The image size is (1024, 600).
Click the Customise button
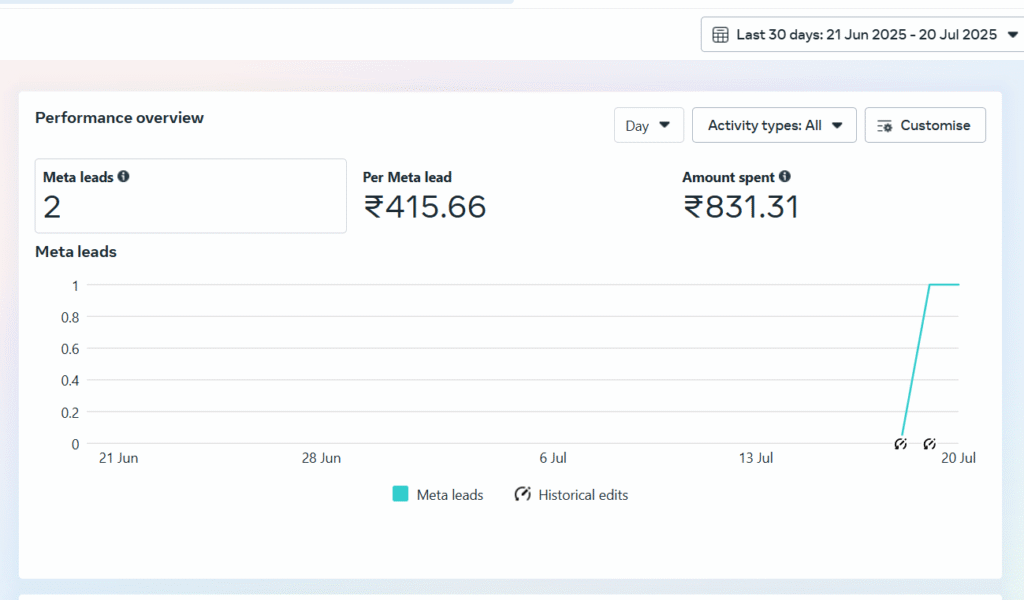tap(924, 125)
